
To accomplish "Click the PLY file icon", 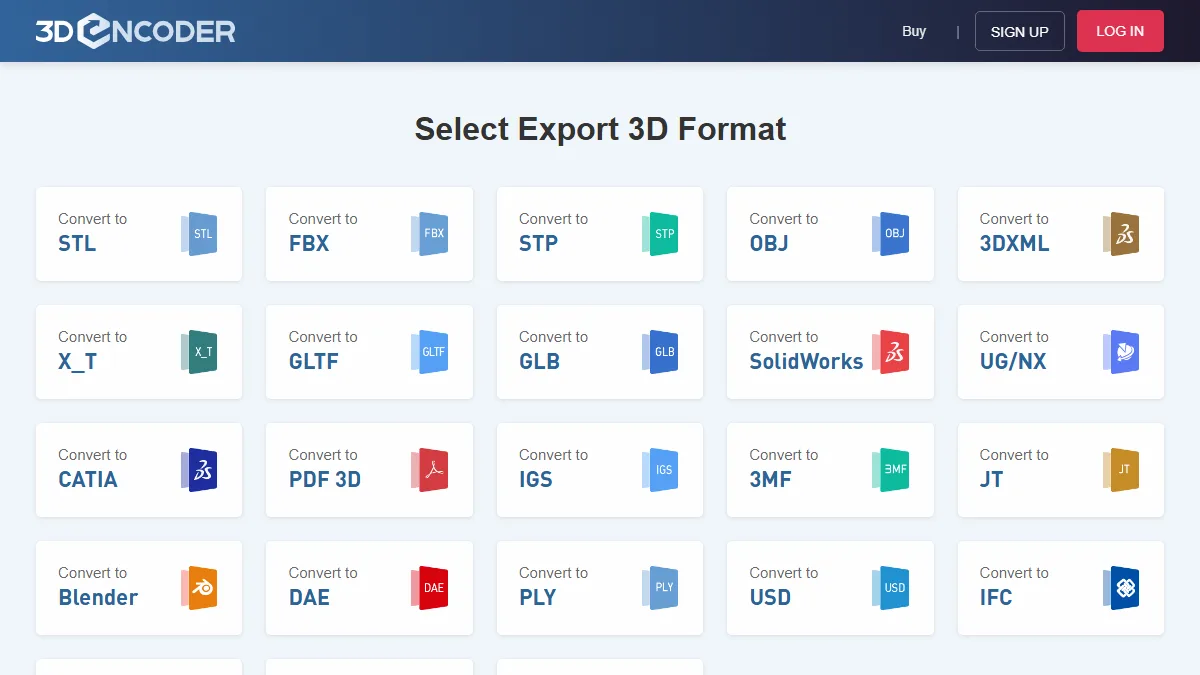I will [x=660, y=588].
